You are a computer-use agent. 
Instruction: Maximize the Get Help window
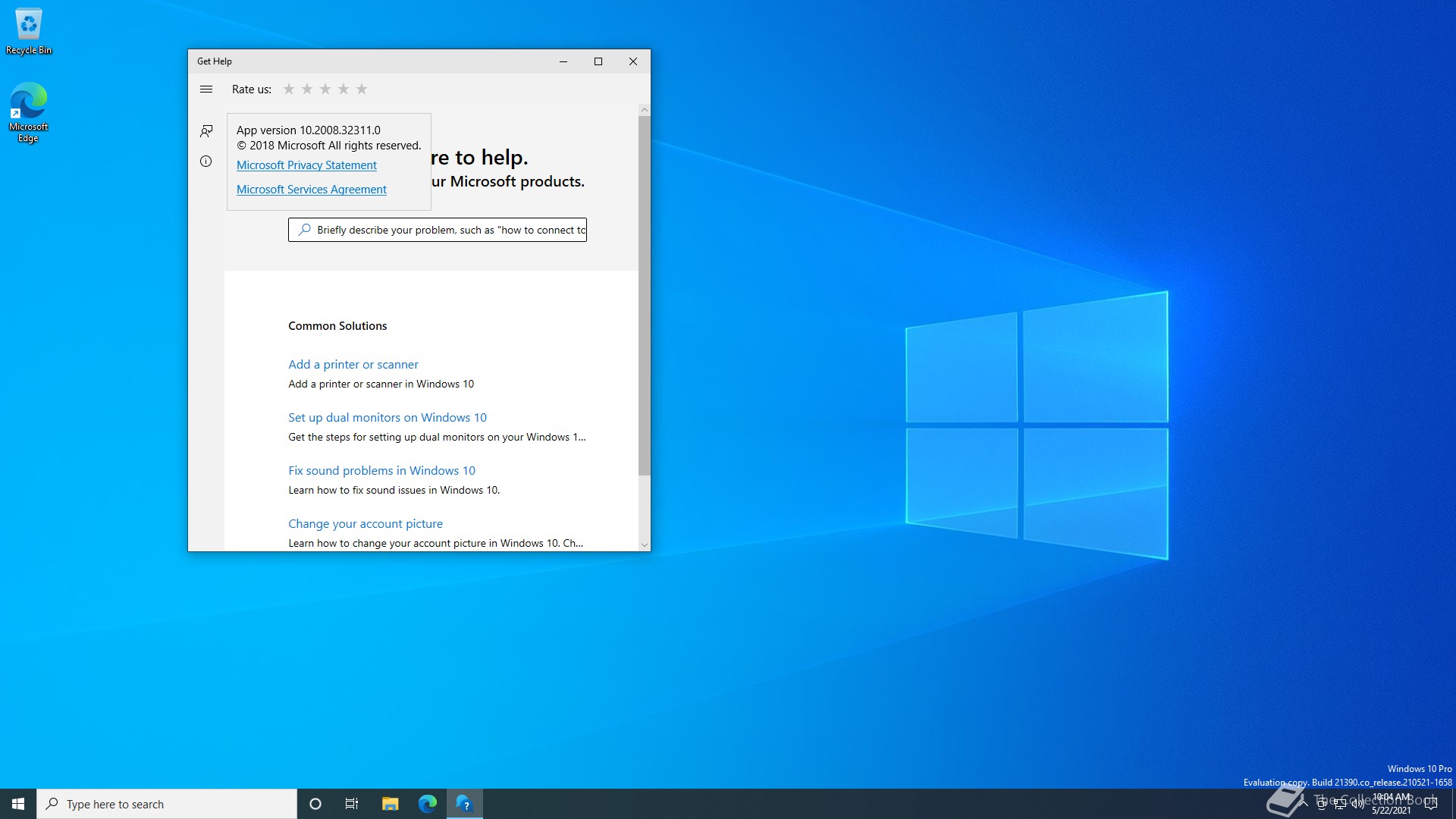pyautogui.click(x=598, y=61)
